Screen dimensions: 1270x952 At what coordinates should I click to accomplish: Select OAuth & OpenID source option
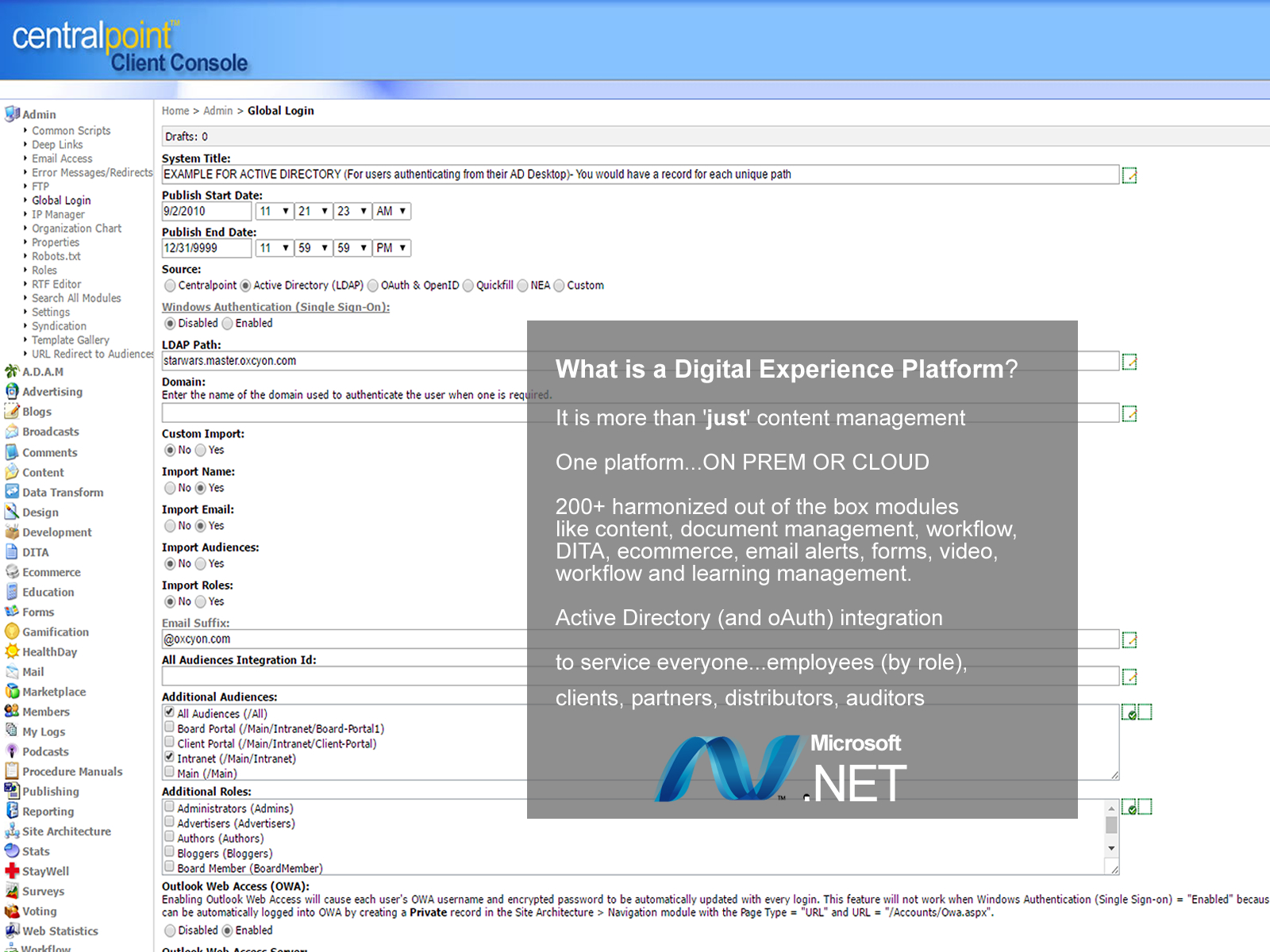click(372, 286)
